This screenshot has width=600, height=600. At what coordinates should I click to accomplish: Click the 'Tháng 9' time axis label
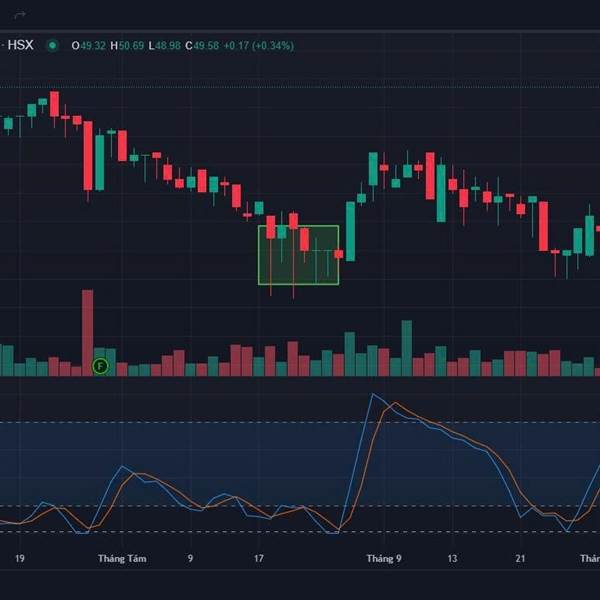pyautogui.click(x=384, y=559)
